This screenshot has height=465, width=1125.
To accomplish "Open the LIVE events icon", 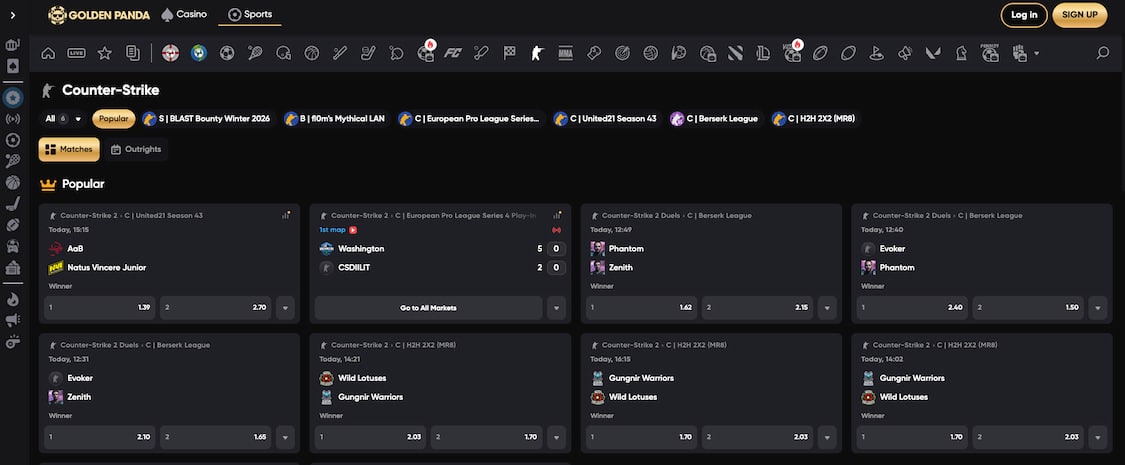I will click(x=77, y=53).
